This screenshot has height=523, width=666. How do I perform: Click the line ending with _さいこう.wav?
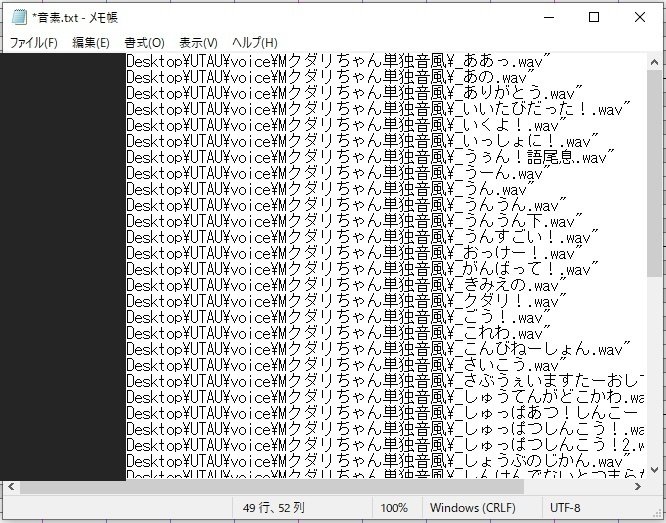coord(347,365)
